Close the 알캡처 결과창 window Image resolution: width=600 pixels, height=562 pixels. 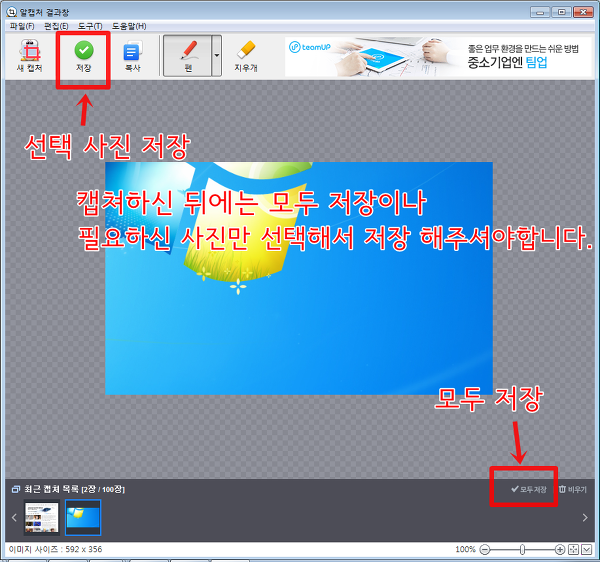point(583,12)
